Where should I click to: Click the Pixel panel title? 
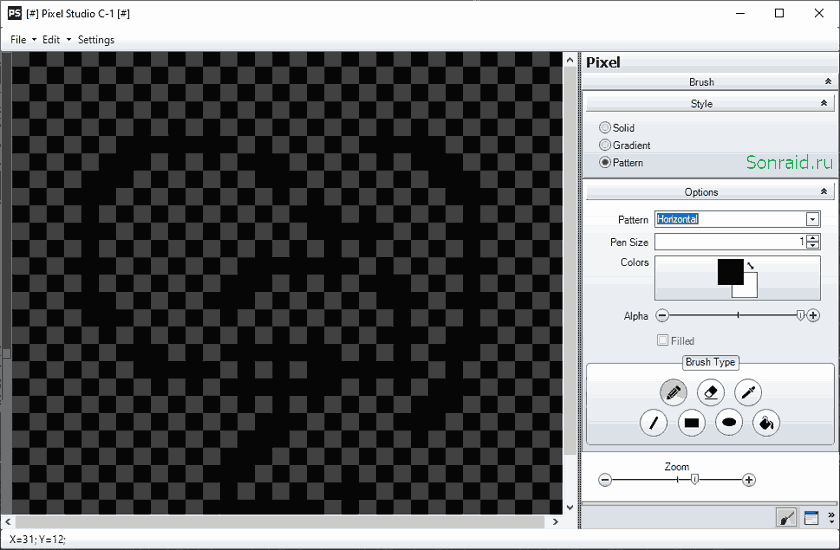pyautogui.click(x=603, y=62)
